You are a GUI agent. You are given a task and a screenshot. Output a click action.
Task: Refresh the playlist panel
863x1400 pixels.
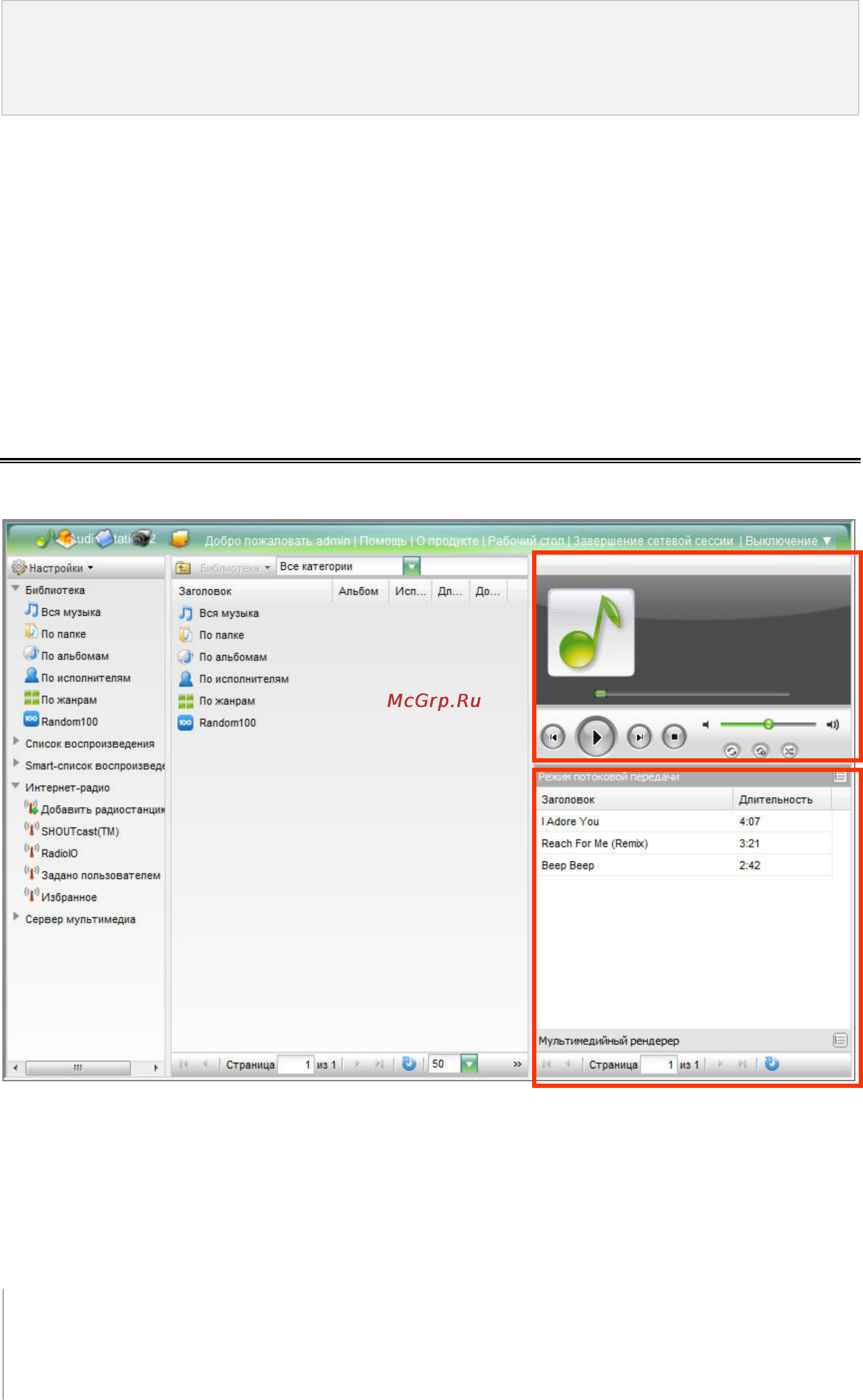click(772, 1064)
